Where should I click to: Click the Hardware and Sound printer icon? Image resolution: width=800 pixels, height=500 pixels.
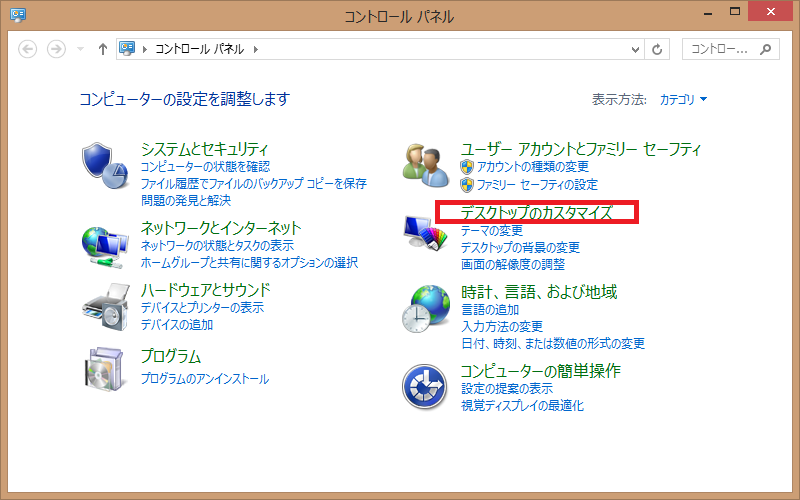click(105, 306)
